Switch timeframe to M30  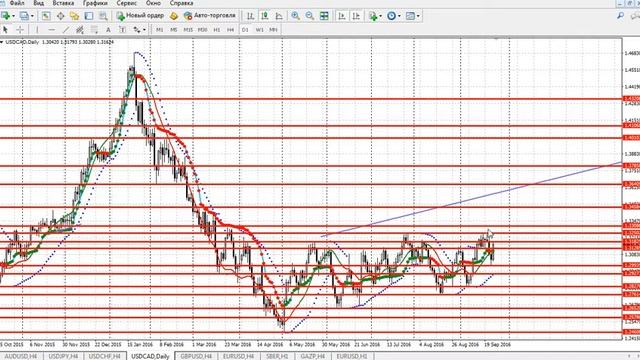click(202, 29)
